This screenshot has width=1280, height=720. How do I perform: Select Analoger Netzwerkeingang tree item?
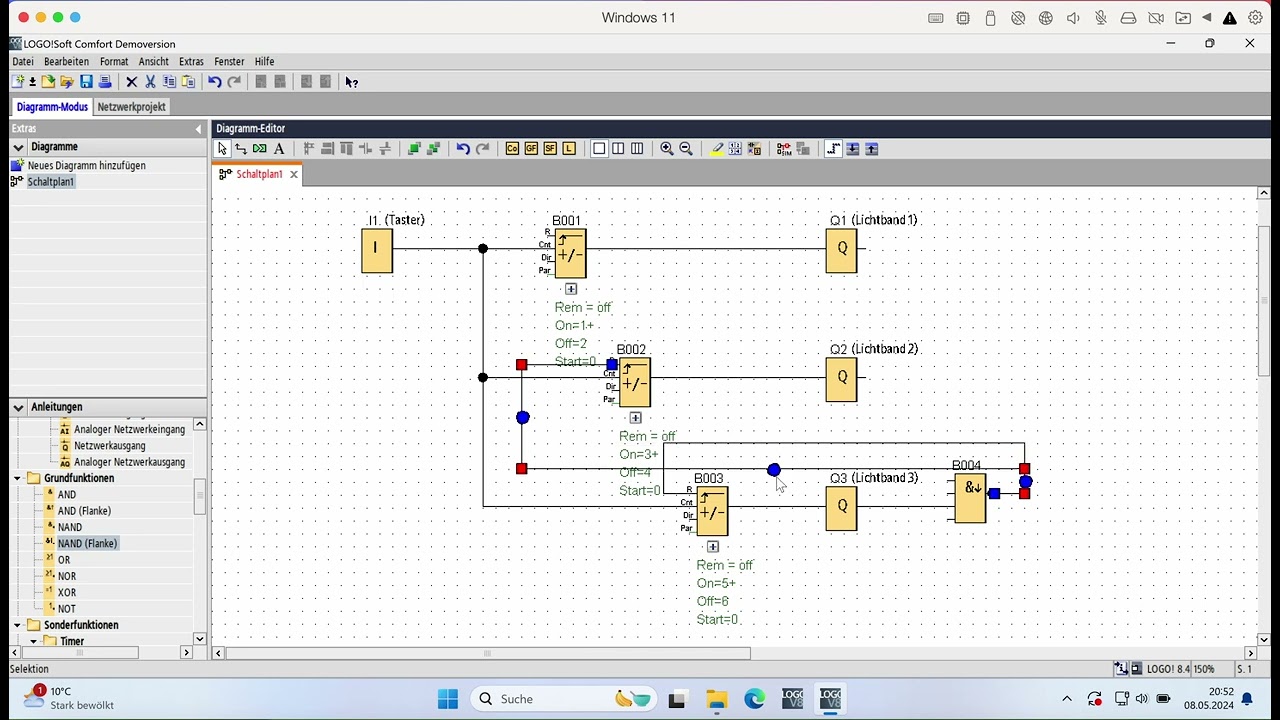[x=129, y=430]
